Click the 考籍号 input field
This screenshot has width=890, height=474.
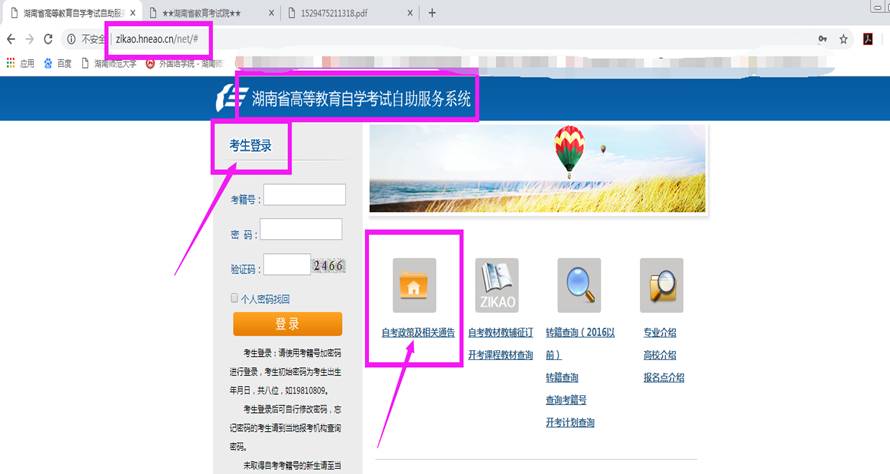click(303, 195)
